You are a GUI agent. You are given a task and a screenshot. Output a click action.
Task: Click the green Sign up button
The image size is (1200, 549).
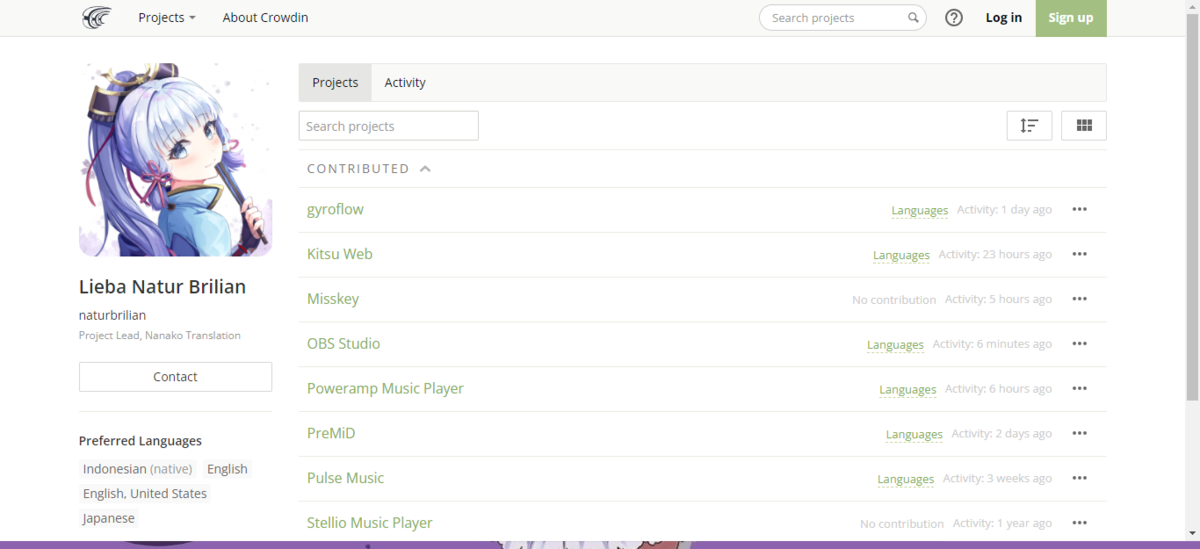click(x=1070, y=18)
